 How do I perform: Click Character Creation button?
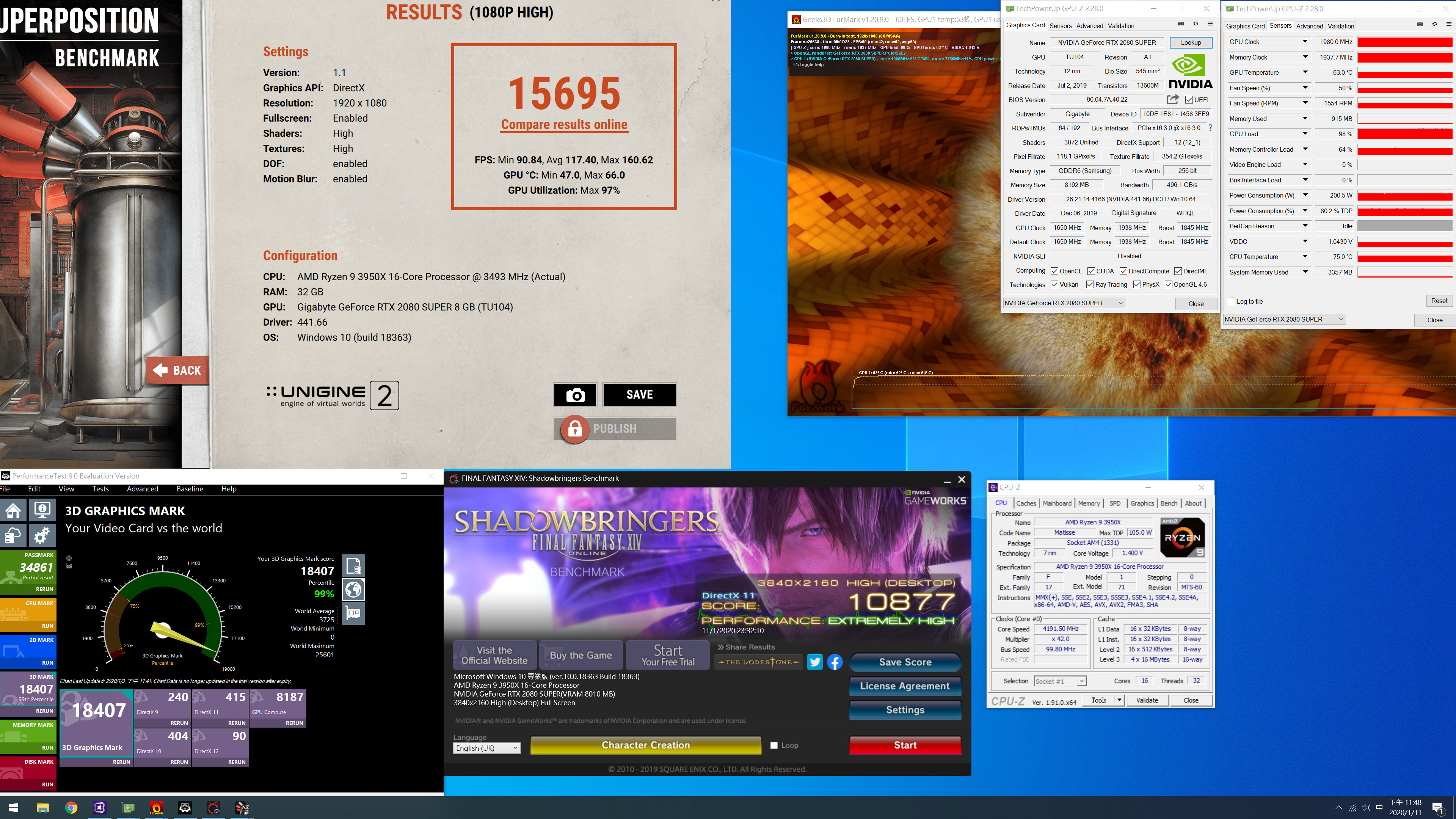coord(645,745)
